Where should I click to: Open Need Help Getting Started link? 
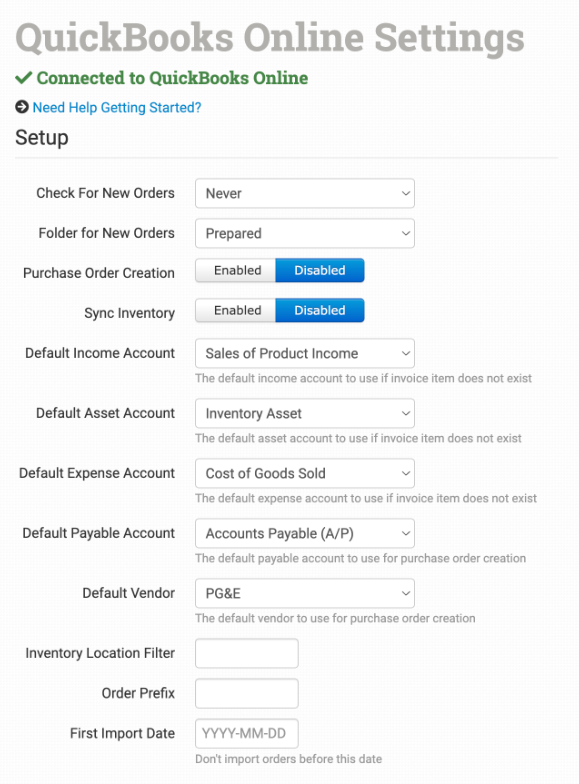point(117,108)
